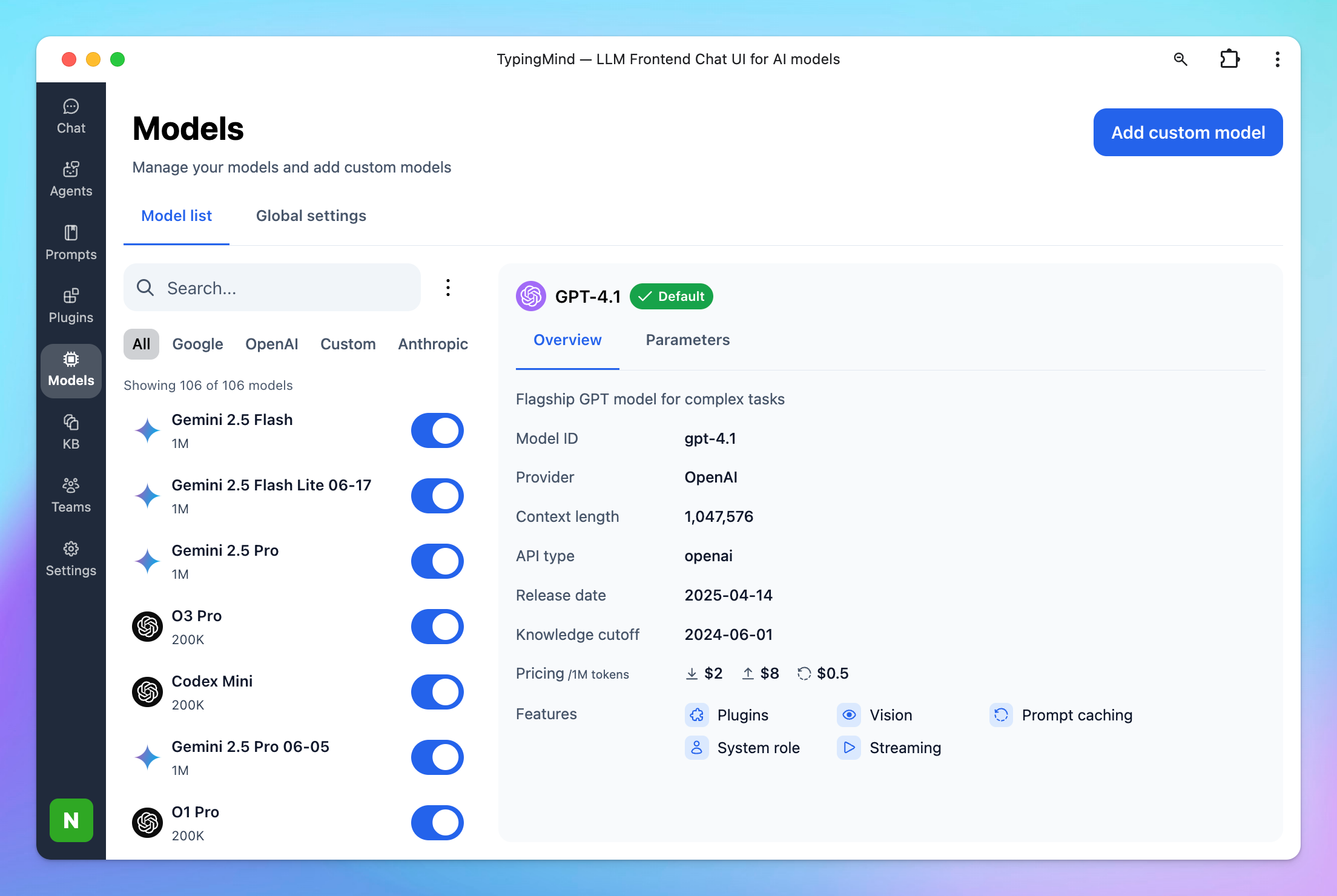Go to the Prompts library
This screenshot has height=896, width=1337.
point(71,243)
